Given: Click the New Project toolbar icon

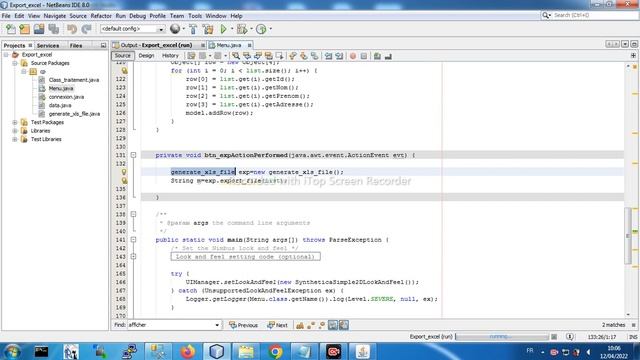Looking at the screenshot, I should coord(24,29).
